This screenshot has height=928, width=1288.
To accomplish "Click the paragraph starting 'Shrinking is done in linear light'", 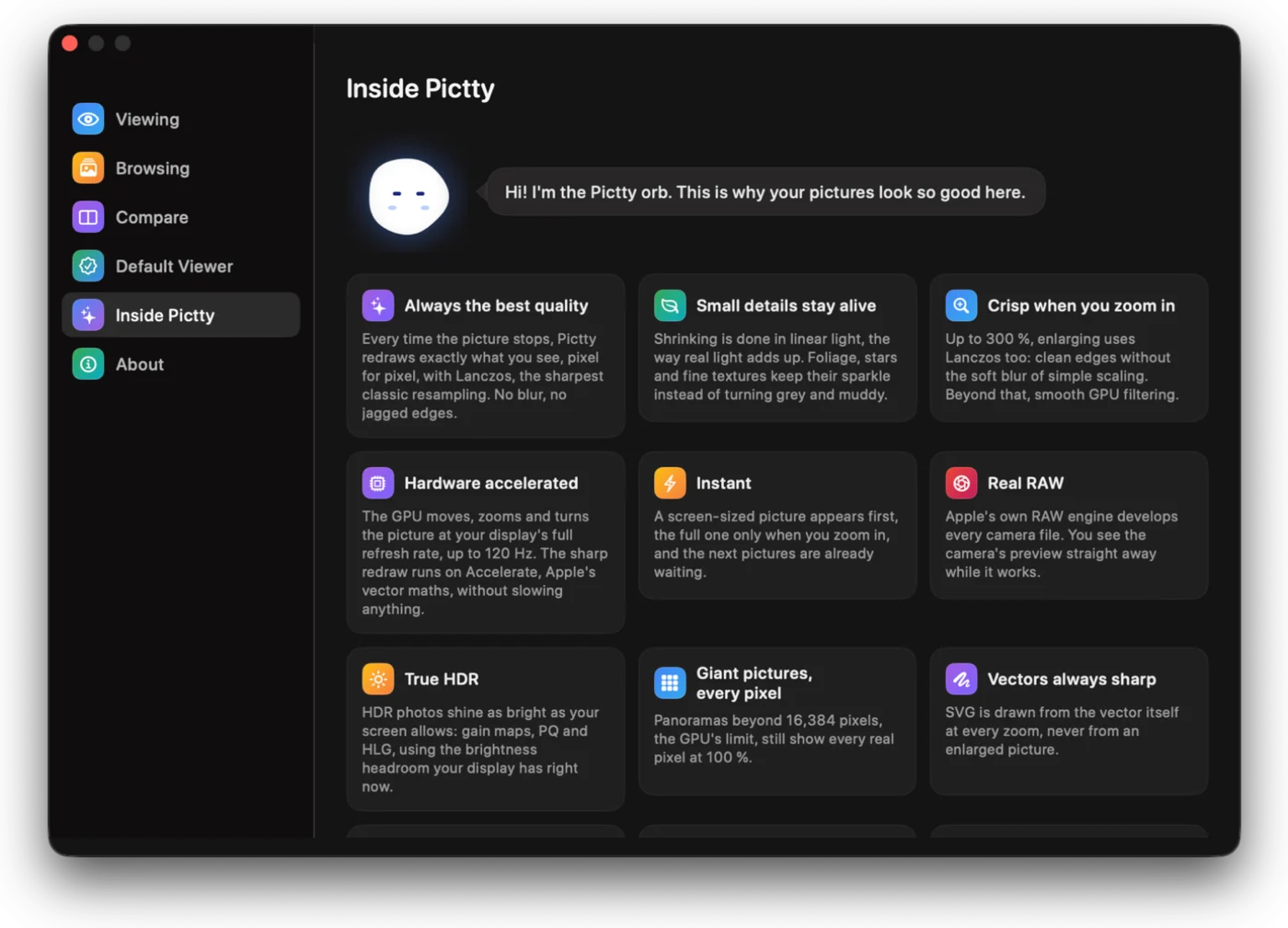I will pyautogui.click(x=776, y=367).
